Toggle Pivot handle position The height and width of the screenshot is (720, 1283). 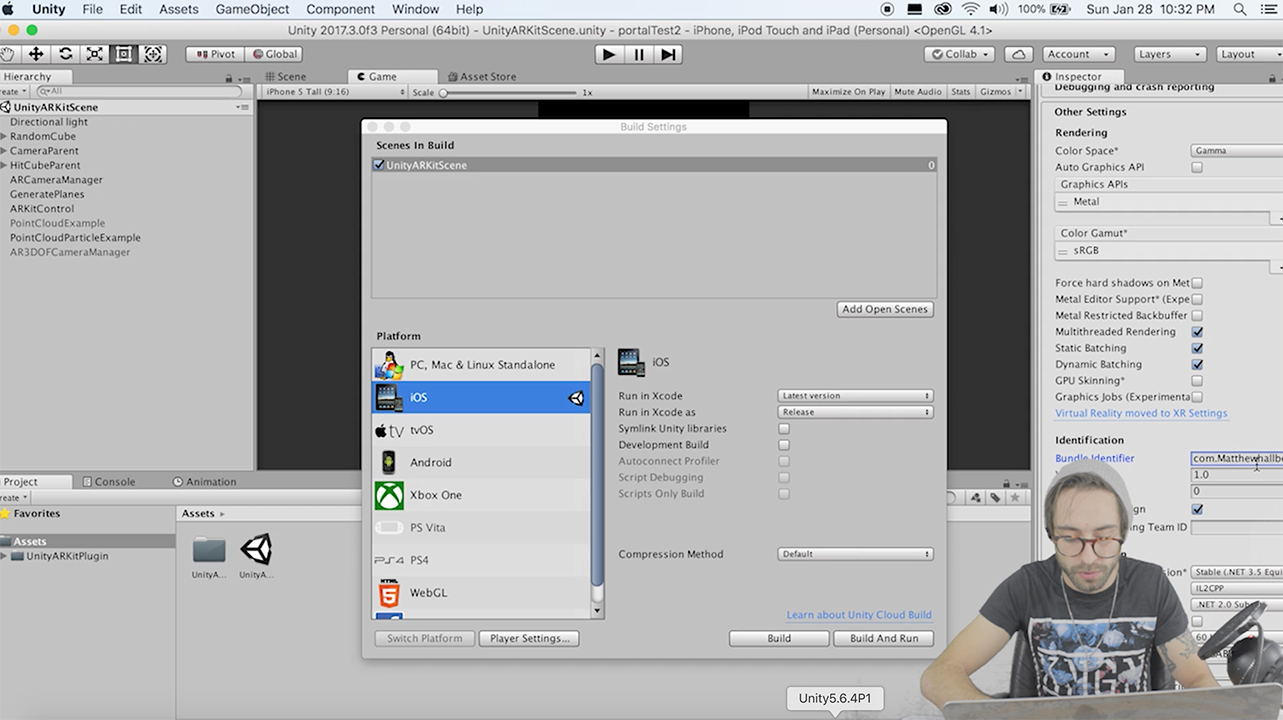214,54
